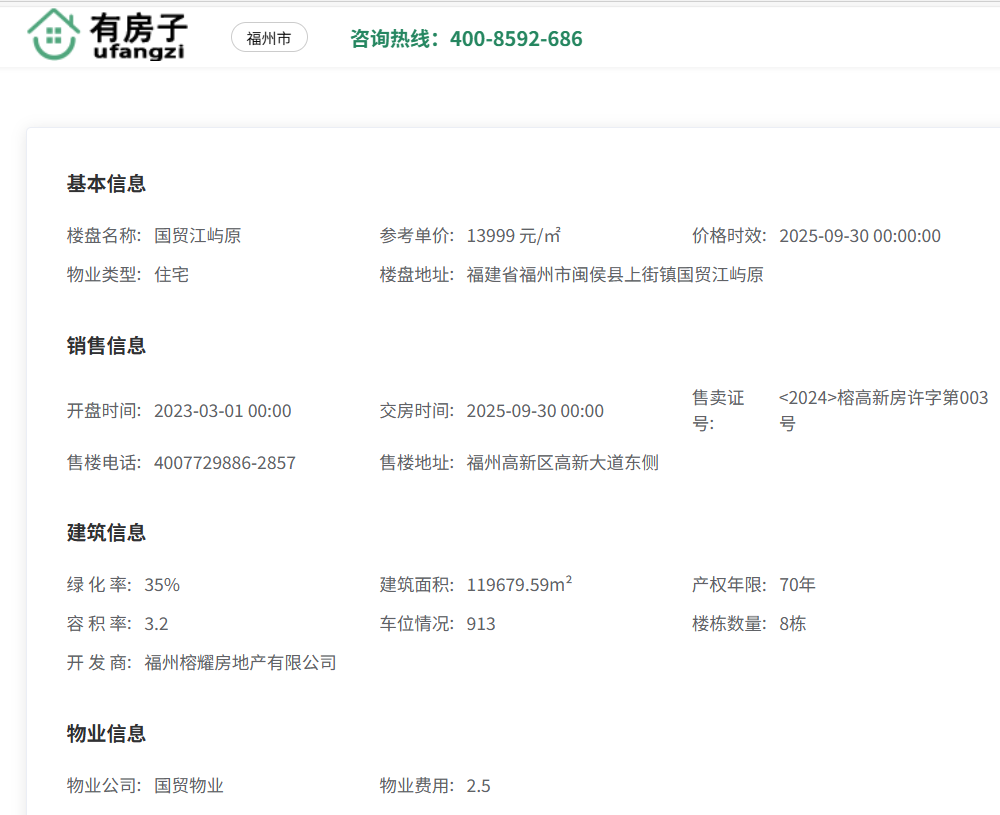1000x815 pixels.
Task: Click the 售卖证号 permit number text
Action: click(882, 410)
